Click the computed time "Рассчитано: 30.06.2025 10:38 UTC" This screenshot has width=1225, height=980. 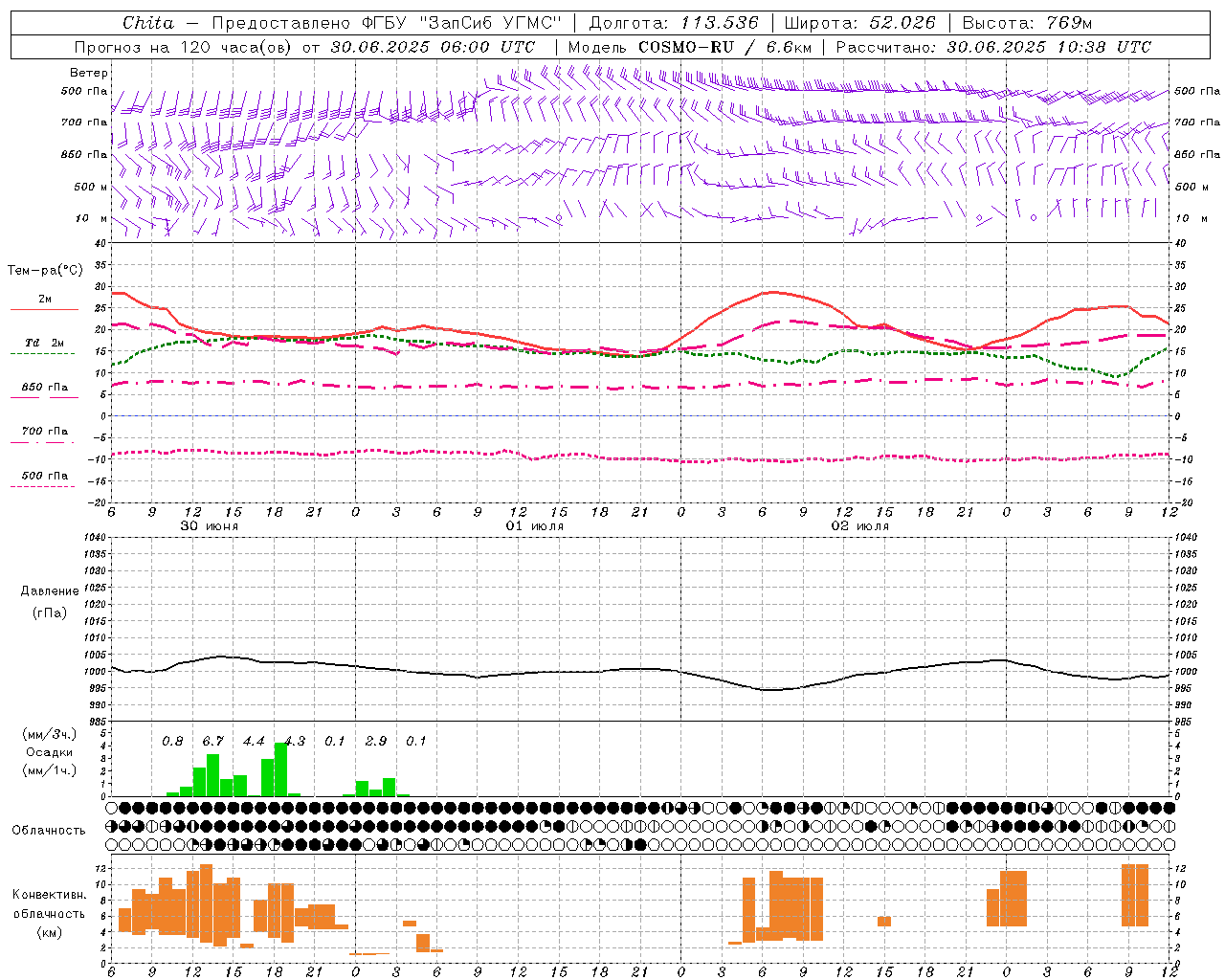(993, 47)
